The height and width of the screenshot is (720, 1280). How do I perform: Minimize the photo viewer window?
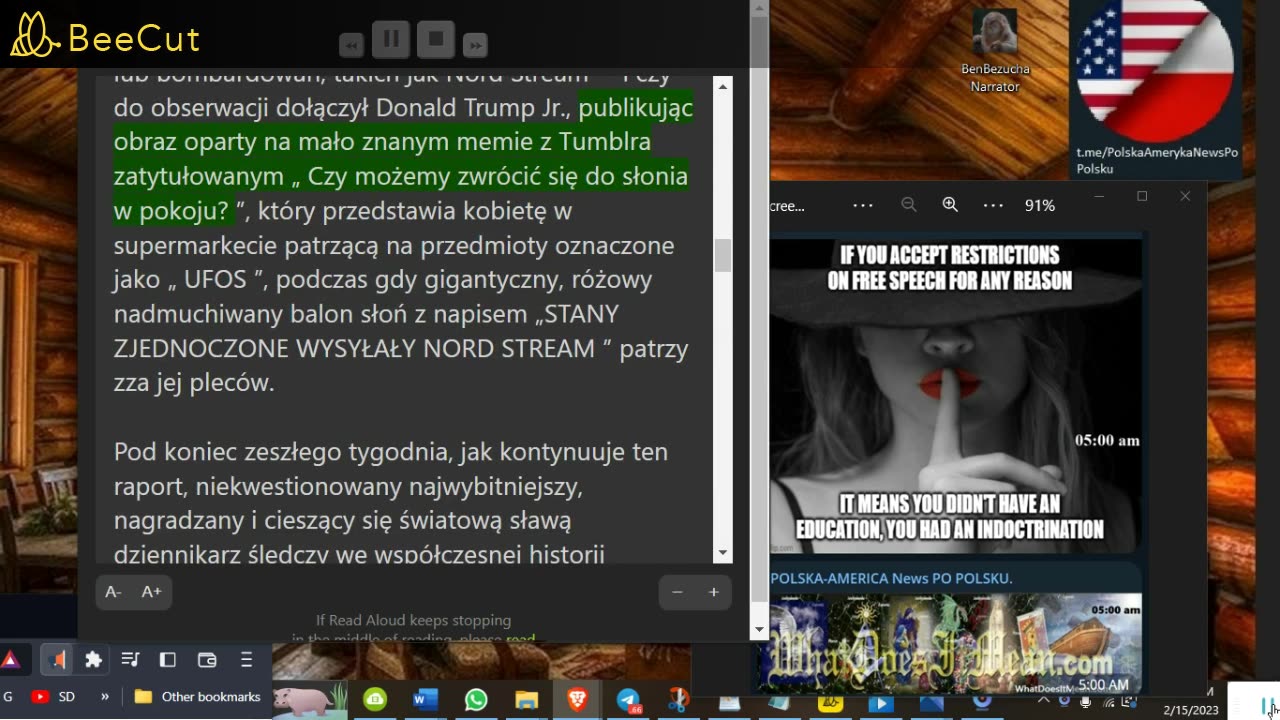(1099, 196)
